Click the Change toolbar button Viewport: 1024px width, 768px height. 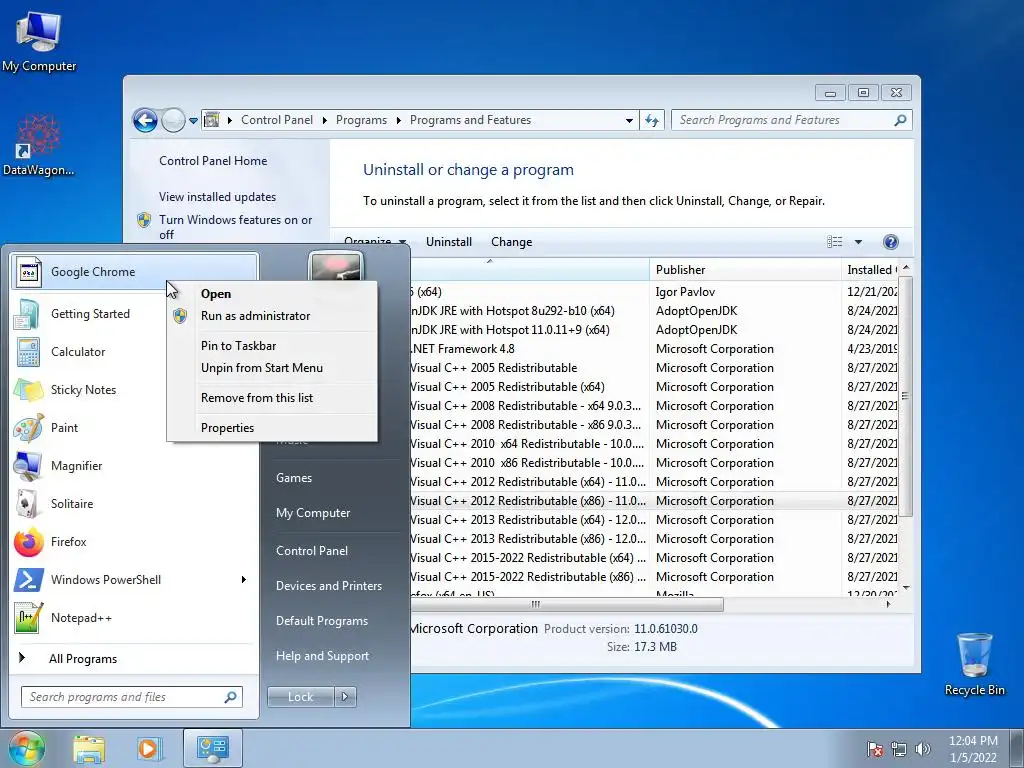tap(511, 242)
